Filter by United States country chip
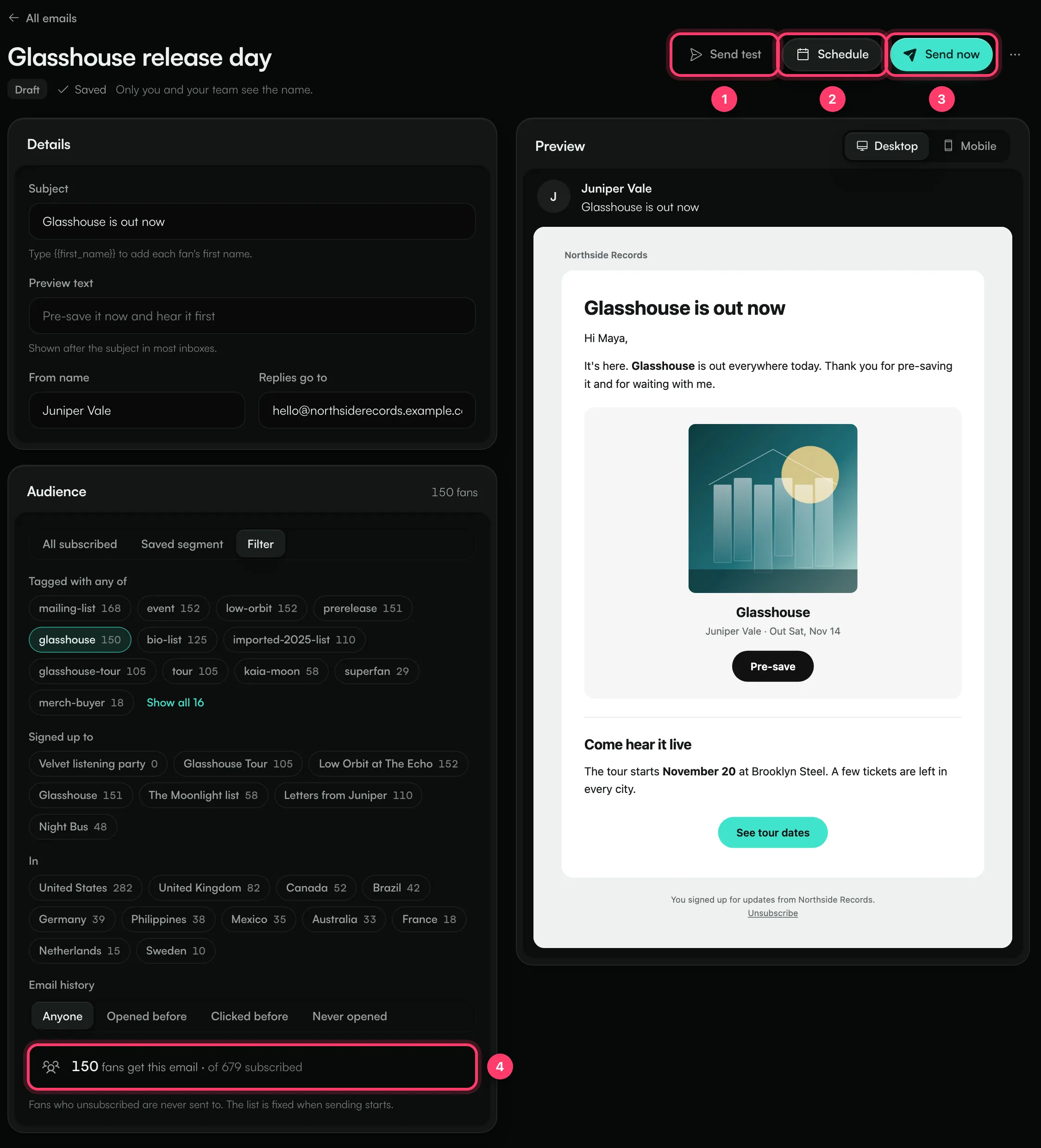The image size is (1041, 1148). click(x=86, y=888)
